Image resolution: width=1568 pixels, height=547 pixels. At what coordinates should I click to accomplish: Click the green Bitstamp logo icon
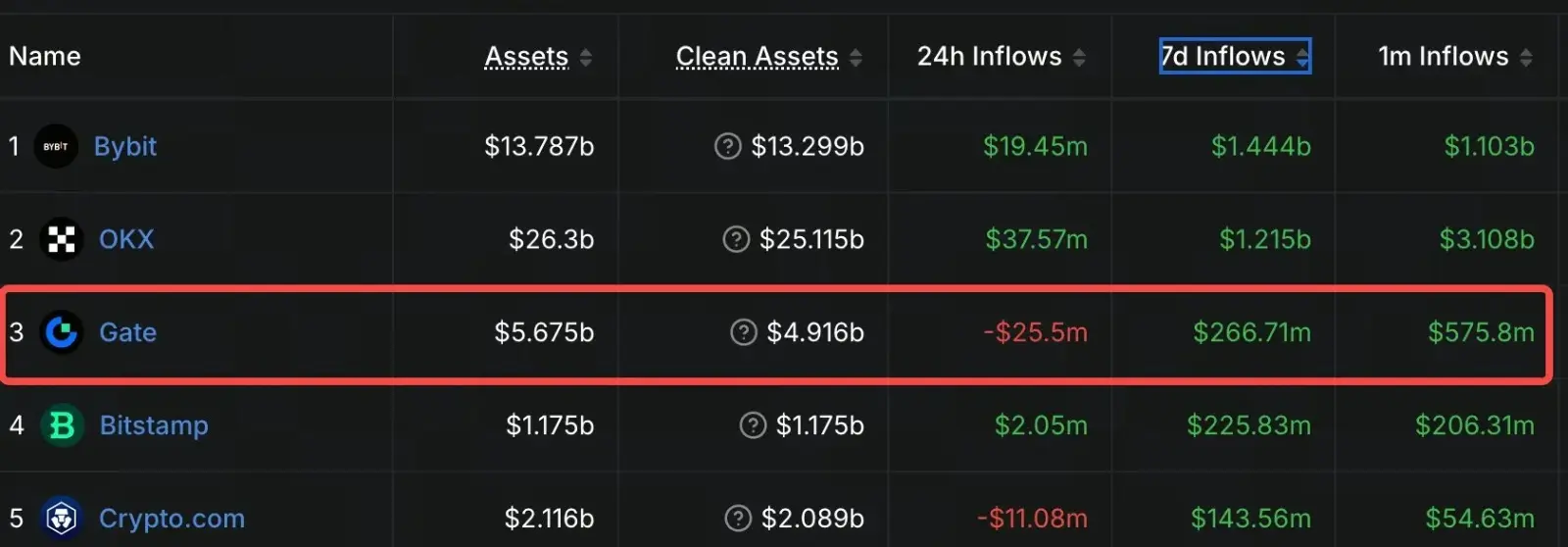click(62, 425)
